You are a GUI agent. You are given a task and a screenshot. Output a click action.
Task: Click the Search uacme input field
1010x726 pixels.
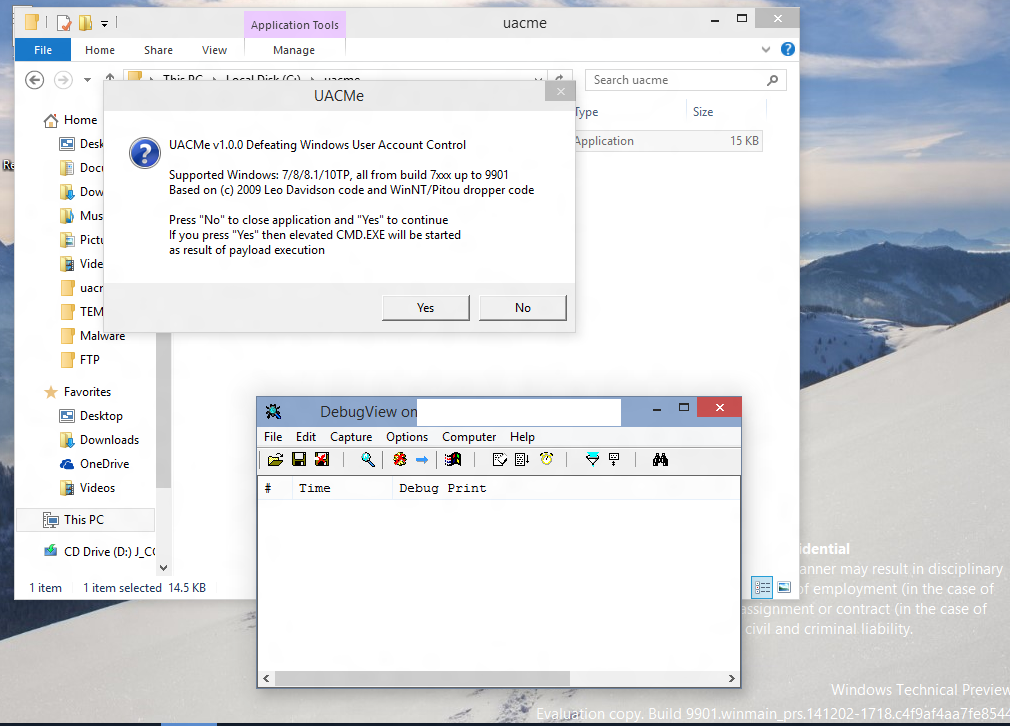tap(676, 80)
